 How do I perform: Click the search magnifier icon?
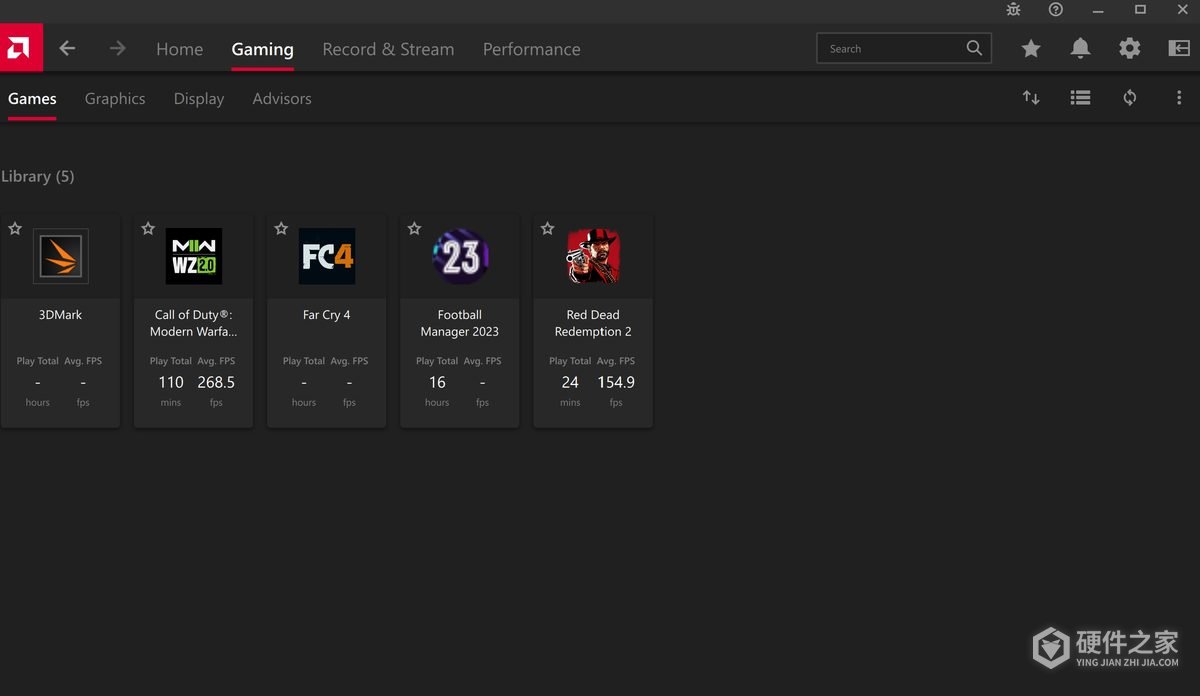click(974, 48)
